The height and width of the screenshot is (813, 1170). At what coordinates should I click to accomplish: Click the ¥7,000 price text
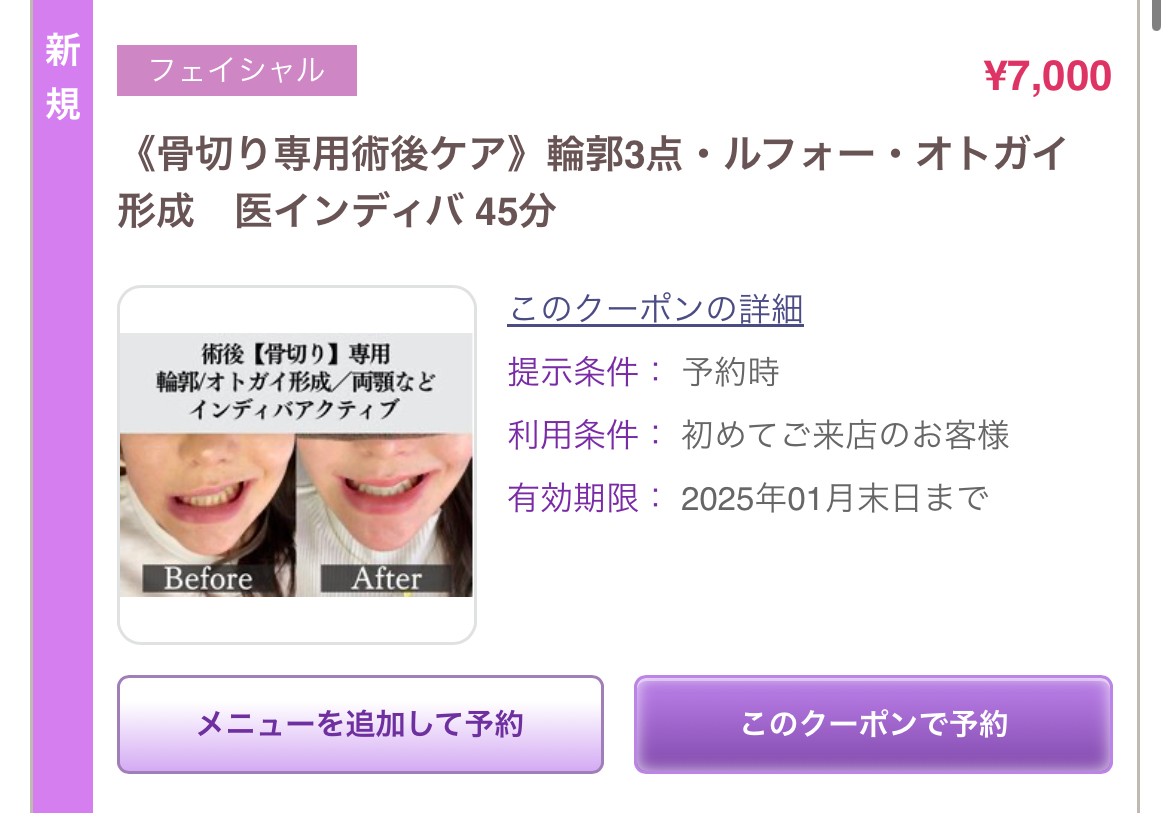click(x=1048, y=76)
